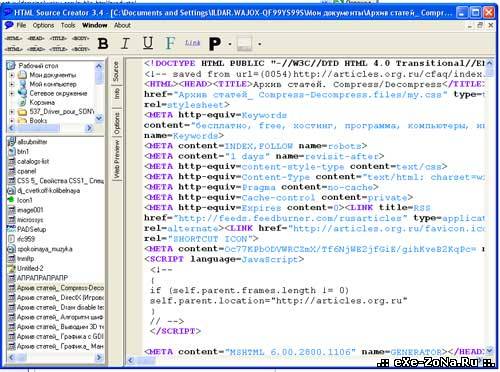Select the catalogs-list file
500x372 pixels.
coord(33,161)
